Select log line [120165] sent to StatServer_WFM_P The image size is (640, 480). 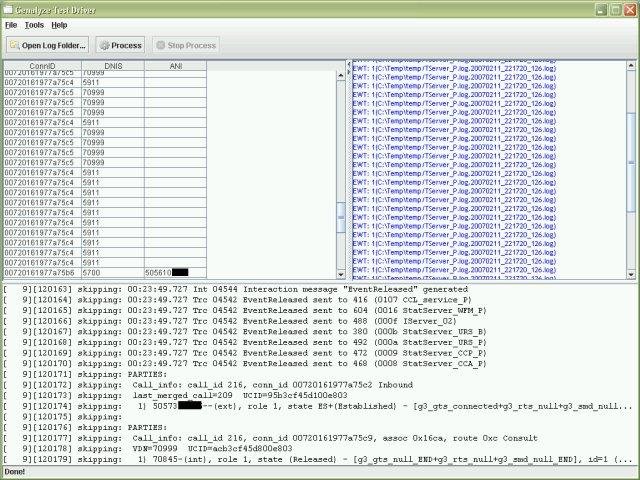(245, 311)
